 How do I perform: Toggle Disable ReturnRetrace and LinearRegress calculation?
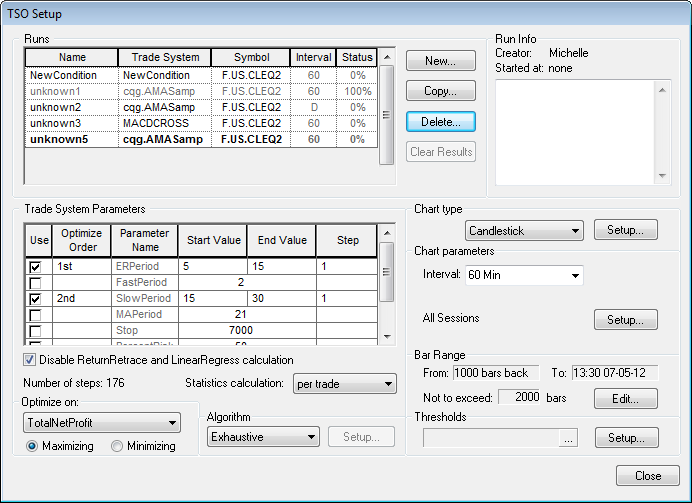30,360
